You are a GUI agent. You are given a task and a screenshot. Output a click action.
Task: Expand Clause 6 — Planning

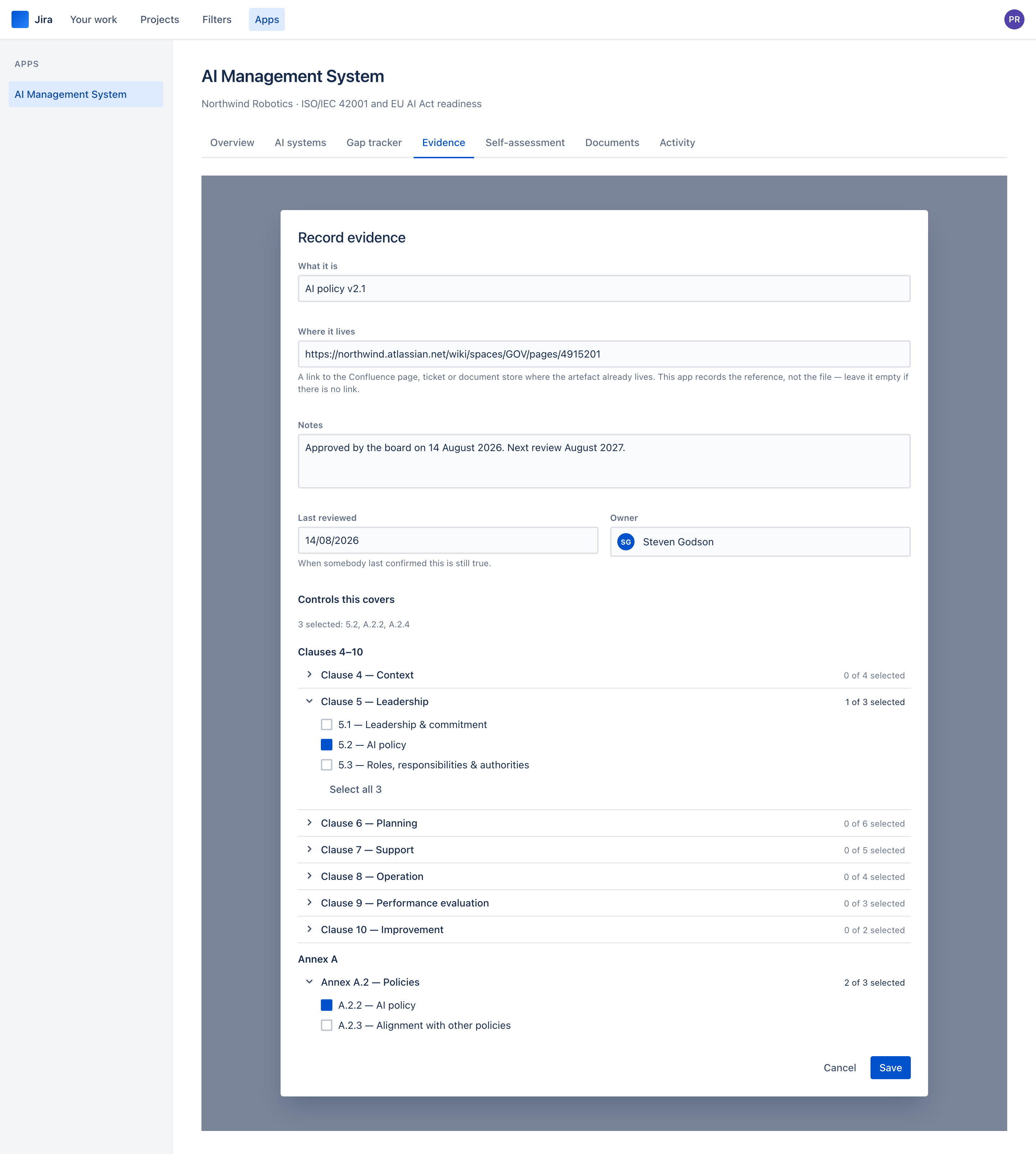pyautogui.click(x=604, y=823)
